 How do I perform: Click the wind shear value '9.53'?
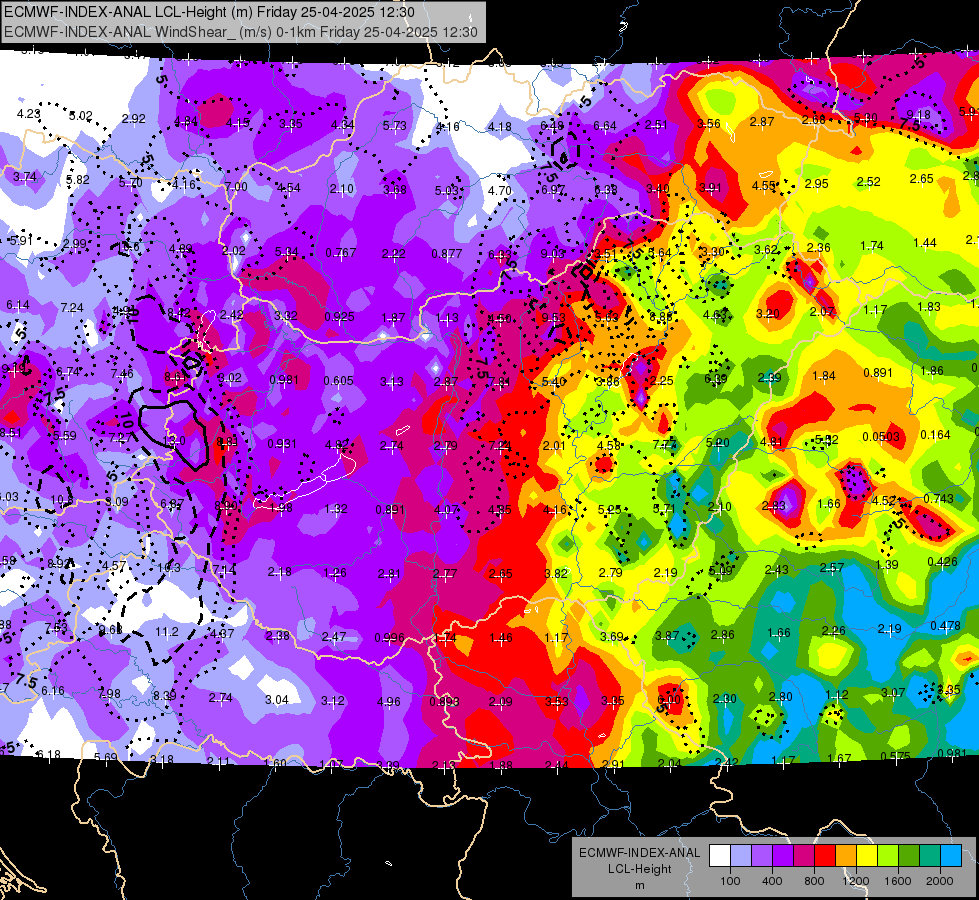coord(554,317)
